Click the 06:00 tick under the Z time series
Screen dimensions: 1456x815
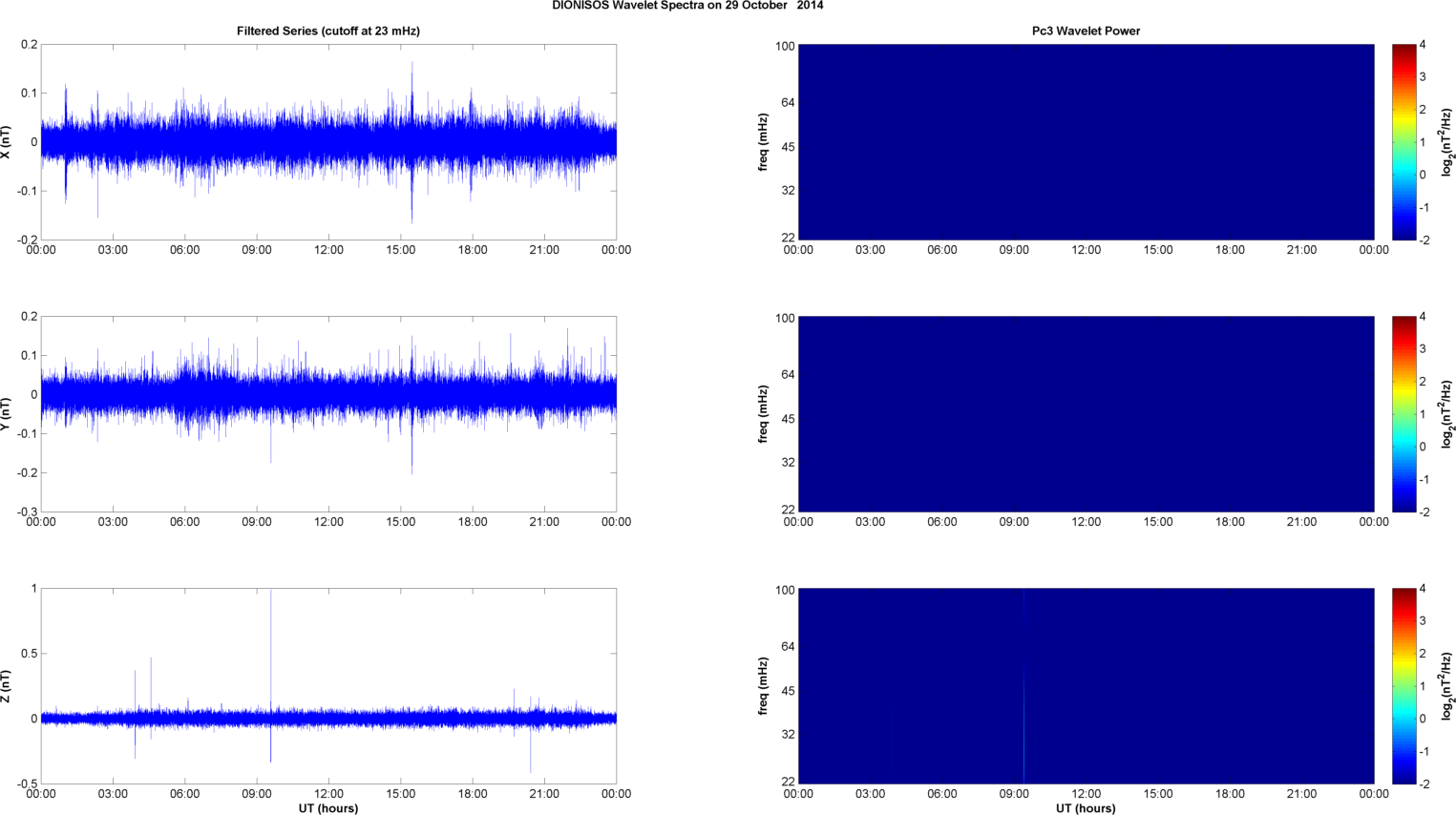point(184,794)
